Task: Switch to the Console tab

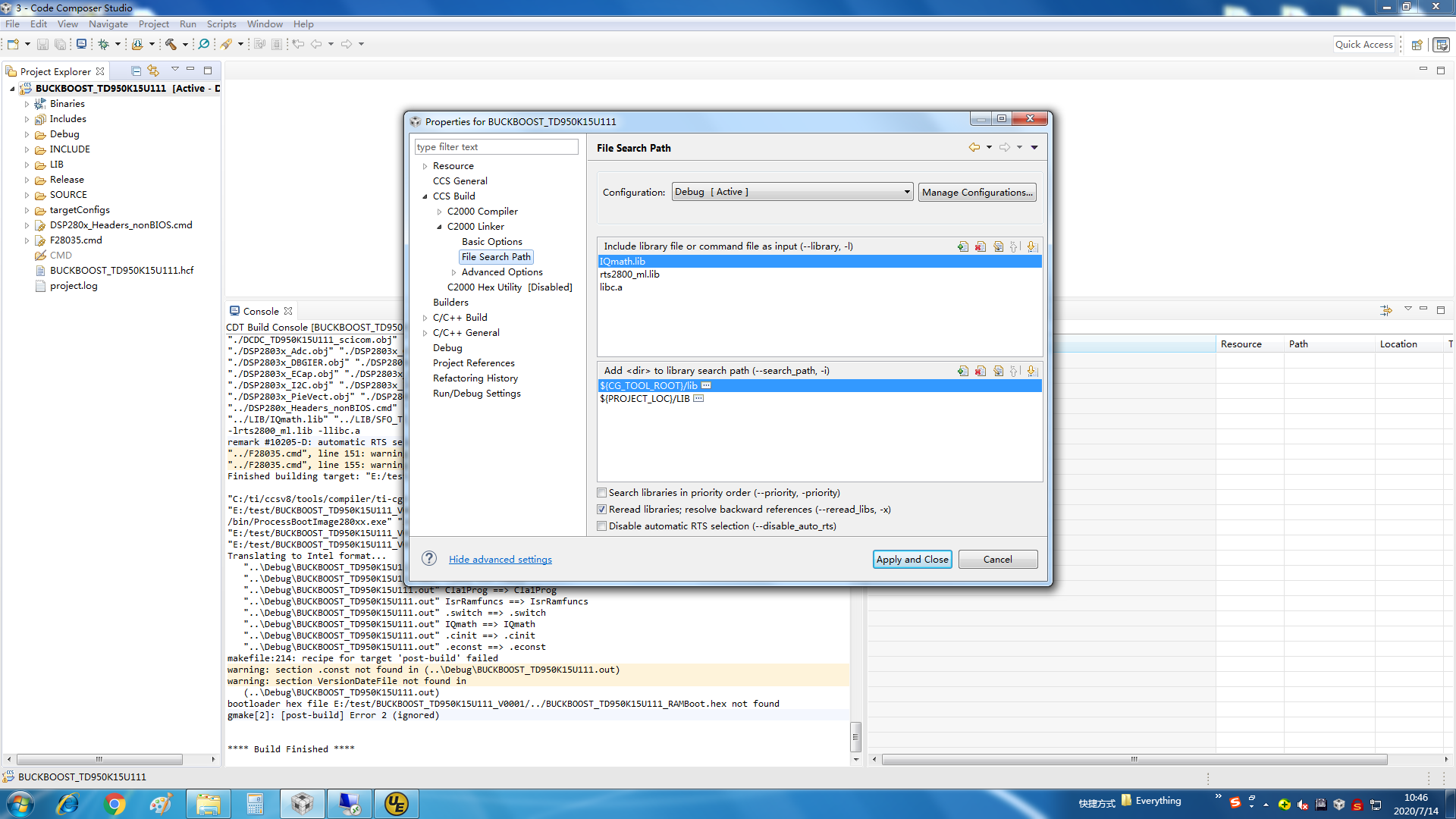Action: click(260, 310)
